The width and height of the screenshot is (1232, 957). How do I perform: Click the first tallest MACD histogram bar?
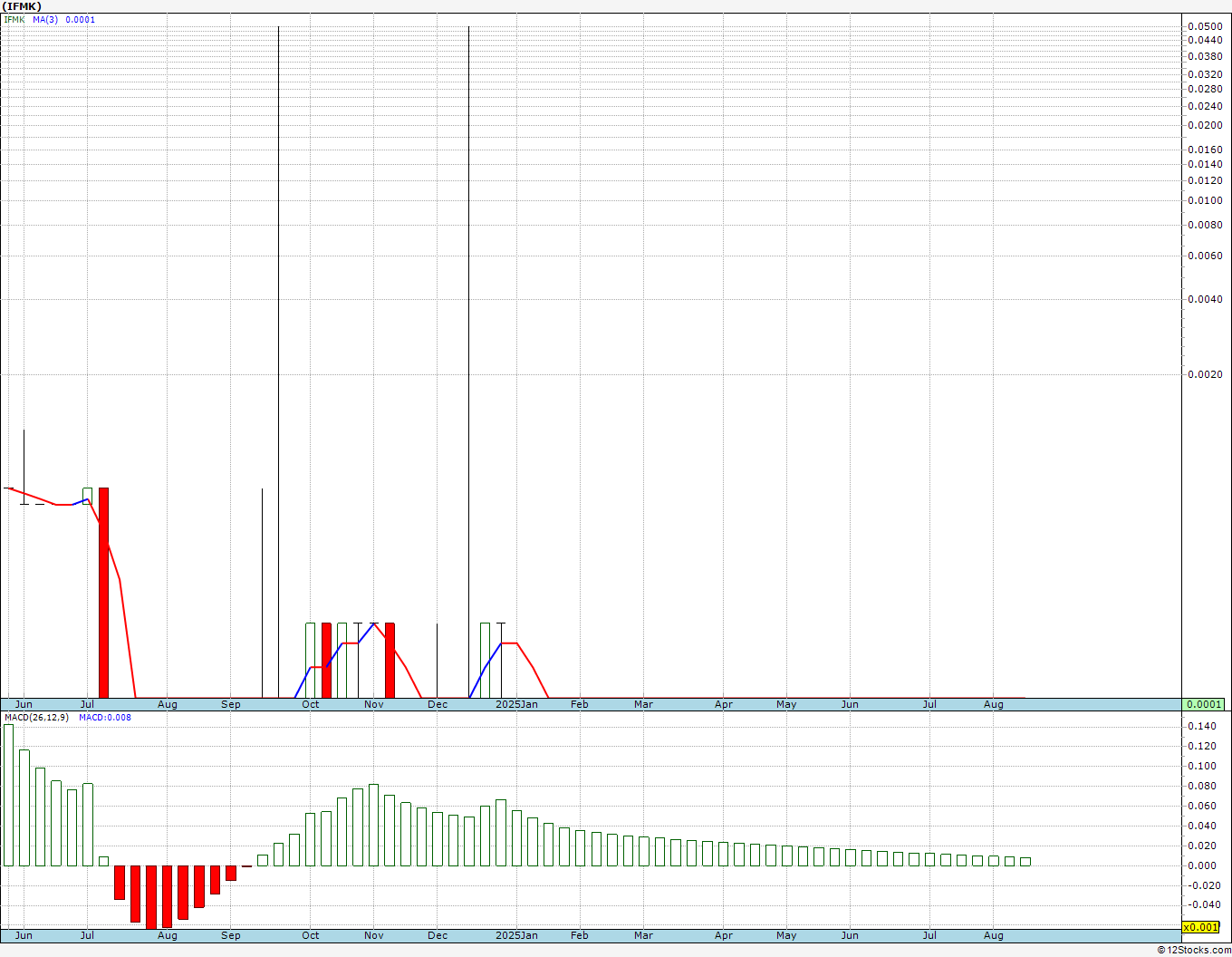pyautogui.click(x=9, y=795)
